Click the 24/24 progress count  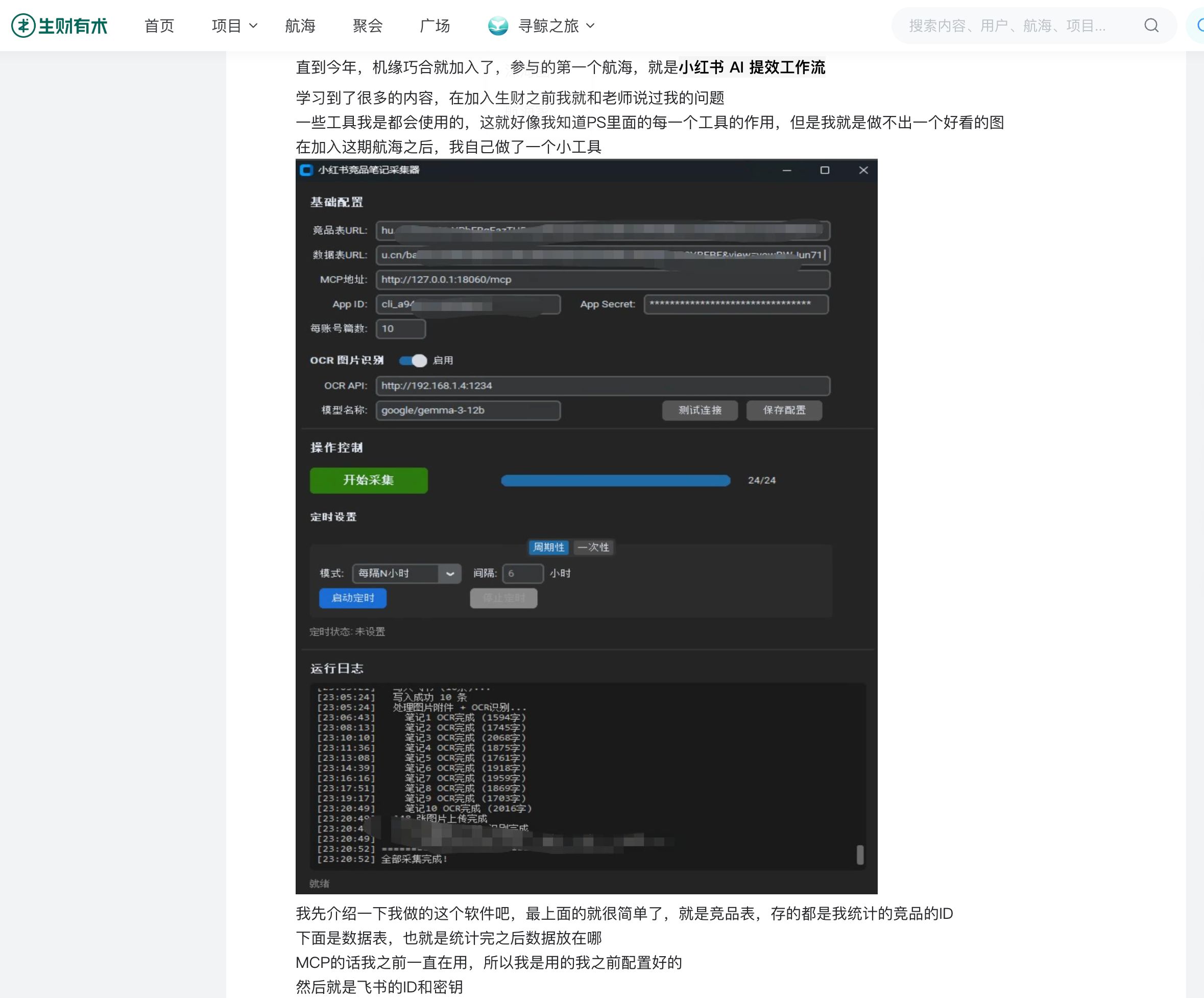pyautogui.click(x=761, y=481)
